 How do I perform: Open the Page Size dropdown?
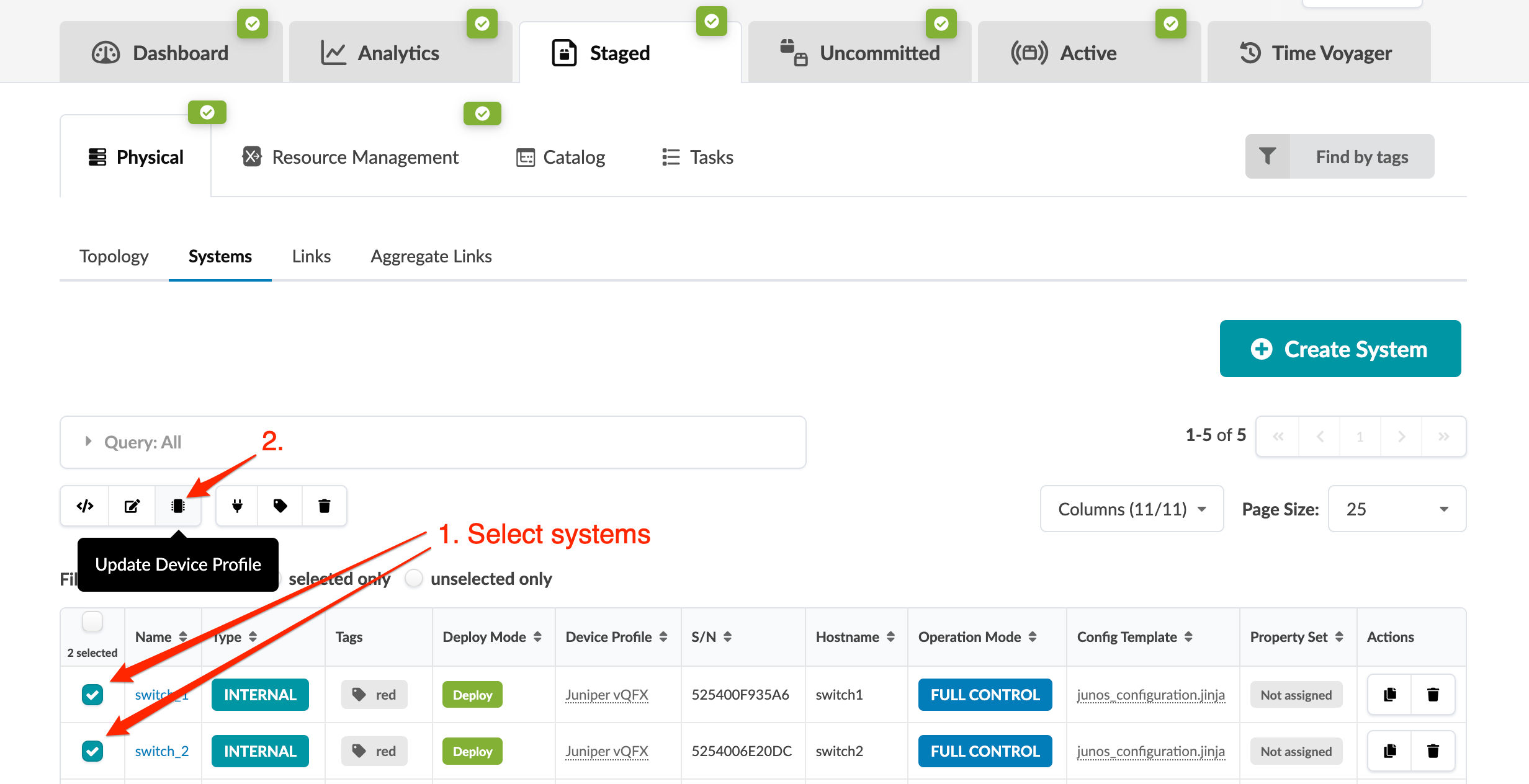tap(1396, 509)
